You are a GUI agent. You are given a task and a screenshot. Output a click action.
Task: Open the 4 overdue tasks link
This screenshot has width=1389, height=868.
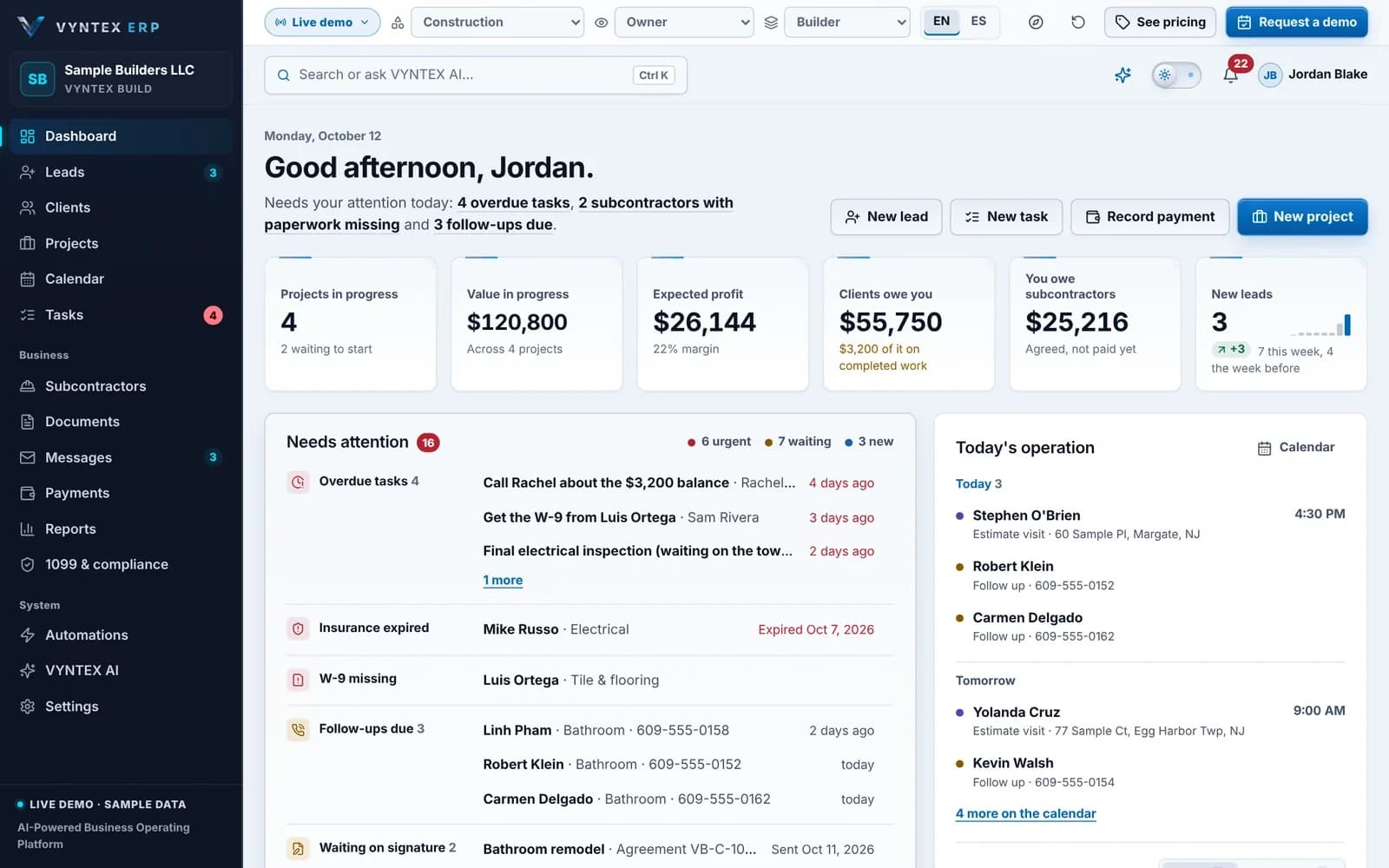point(514,203)
